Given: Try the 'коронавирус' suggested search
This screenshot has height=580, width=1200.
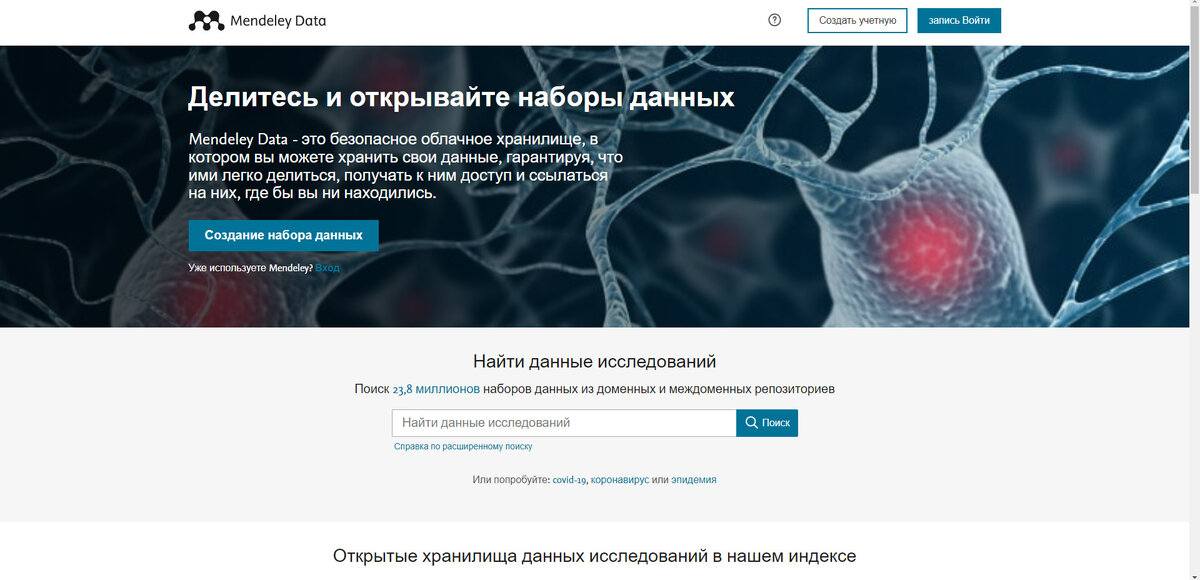Looking at the screenshot, I should [620, 480].
